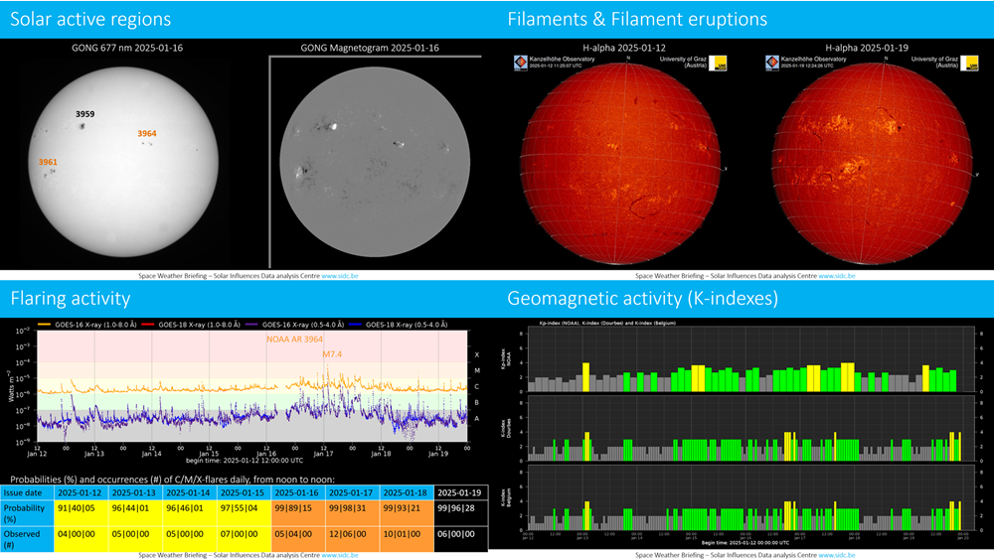Click the University of Graz logo on the 2025-01-12 image
994x560 pixels.
718,63
